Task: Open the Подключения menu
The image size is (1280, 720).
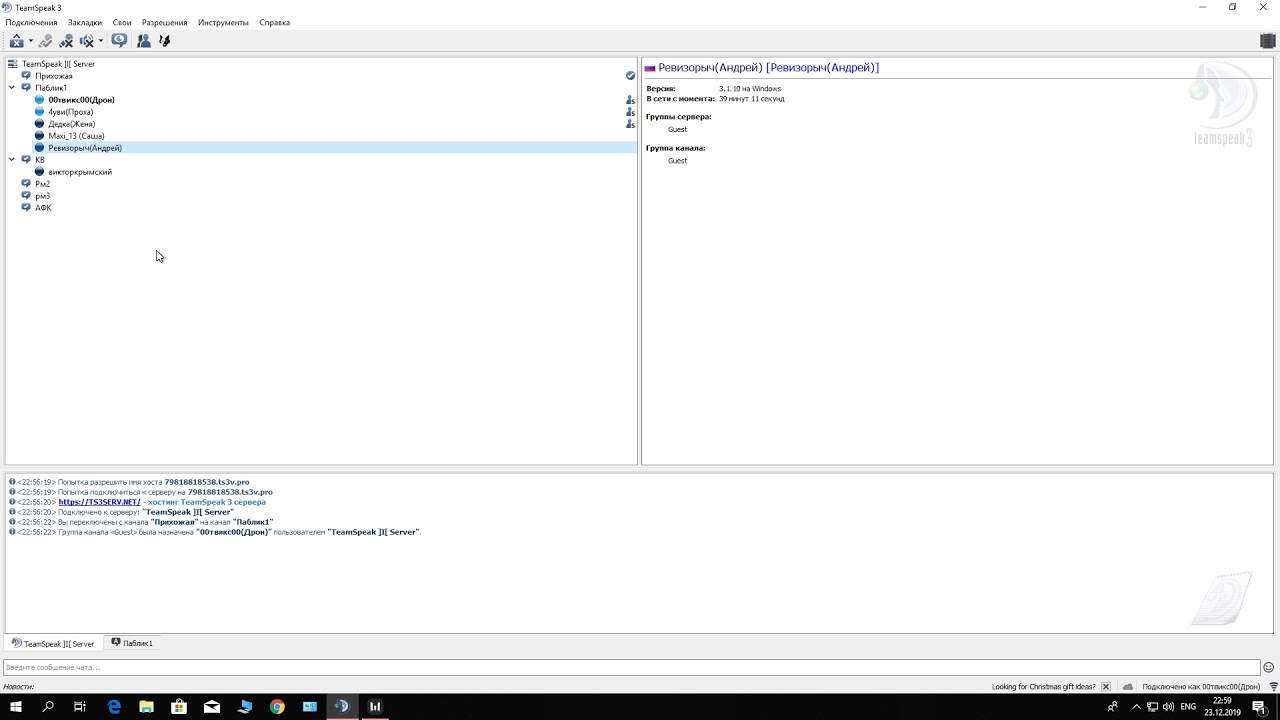Action: coord(31,22)
